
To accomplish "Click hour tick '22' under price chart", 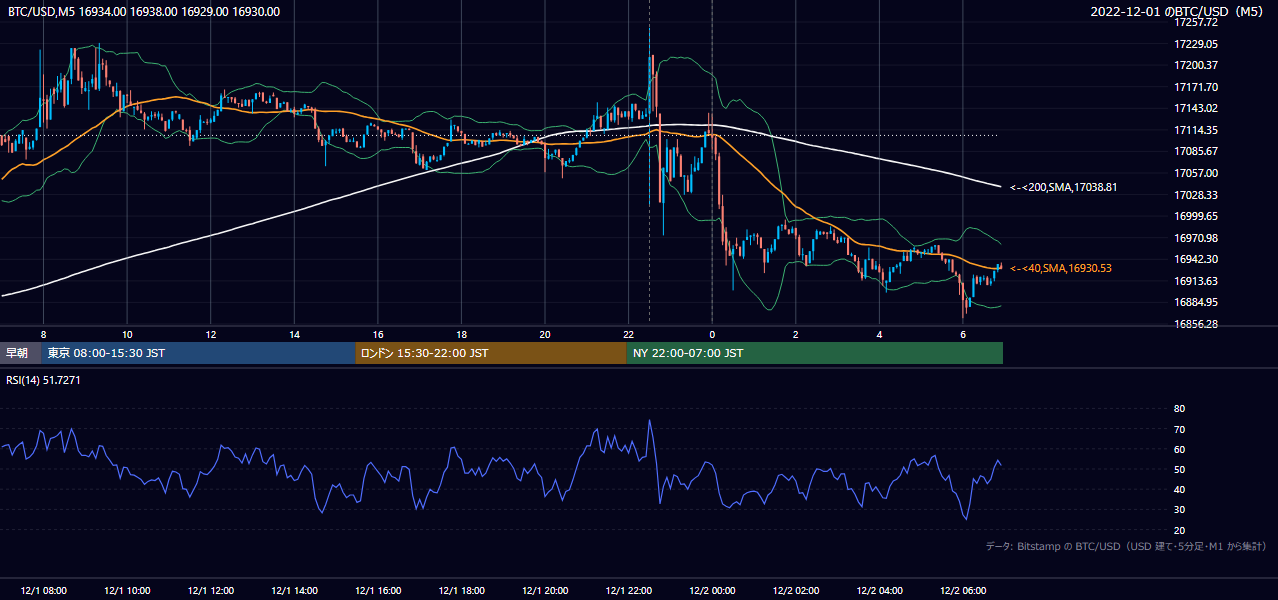I will [628, 334].
